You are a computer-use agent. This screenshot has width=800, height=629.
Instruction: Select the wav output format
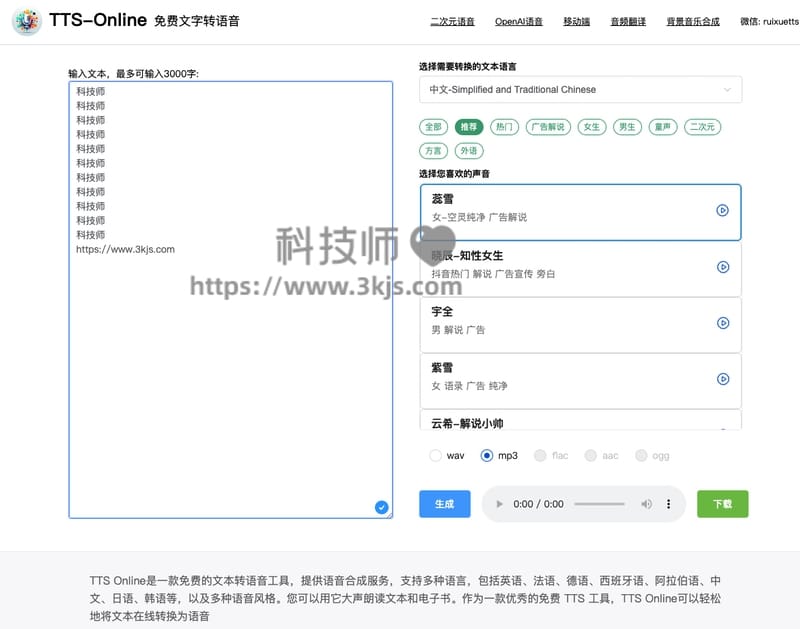pyautogui.click(x=447, y=455)
